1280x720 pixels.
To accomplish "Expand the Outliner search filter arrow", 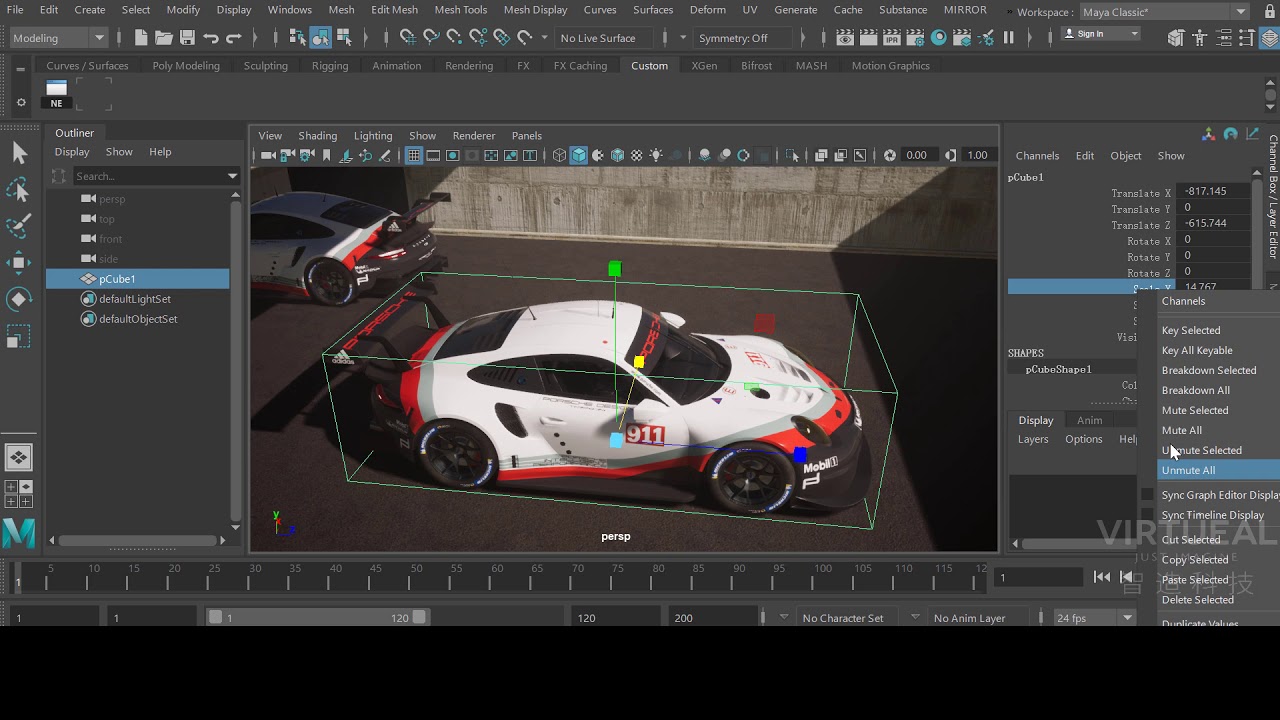I will [x=232, y=176].
